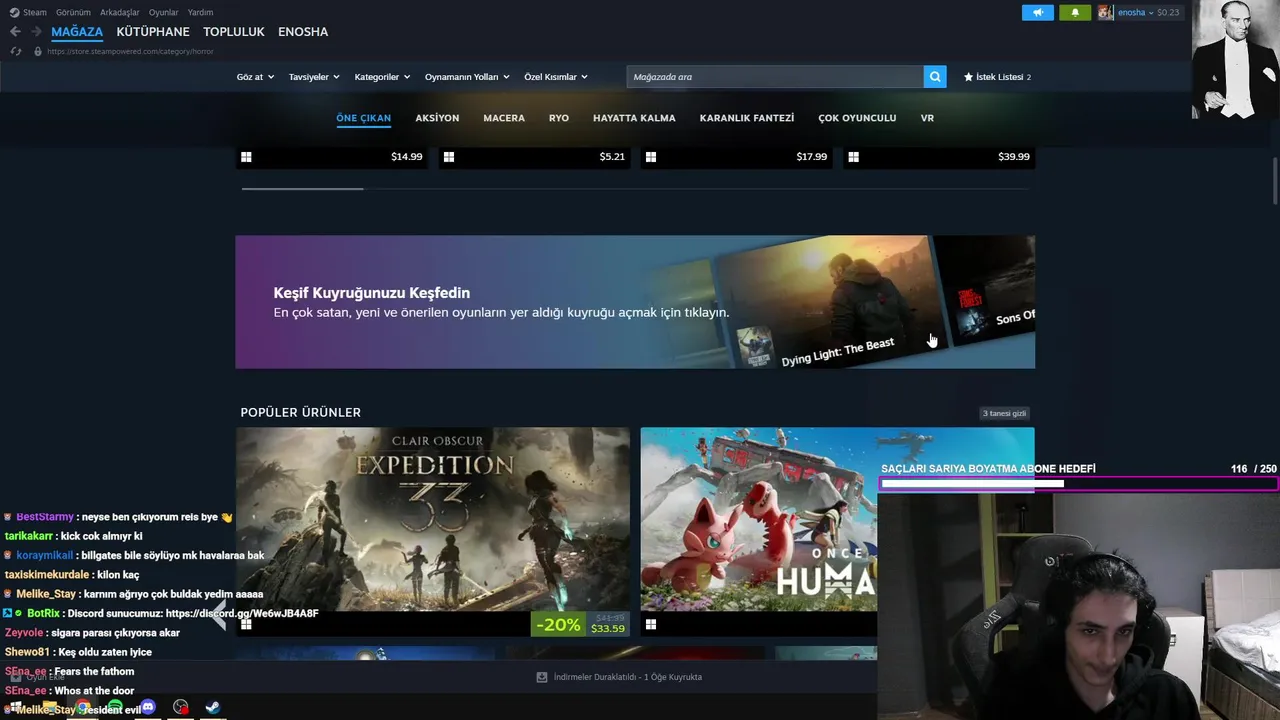Screen dimensions: 1280x720
Task: Select the VR category tab
Action: pos(927,118)
